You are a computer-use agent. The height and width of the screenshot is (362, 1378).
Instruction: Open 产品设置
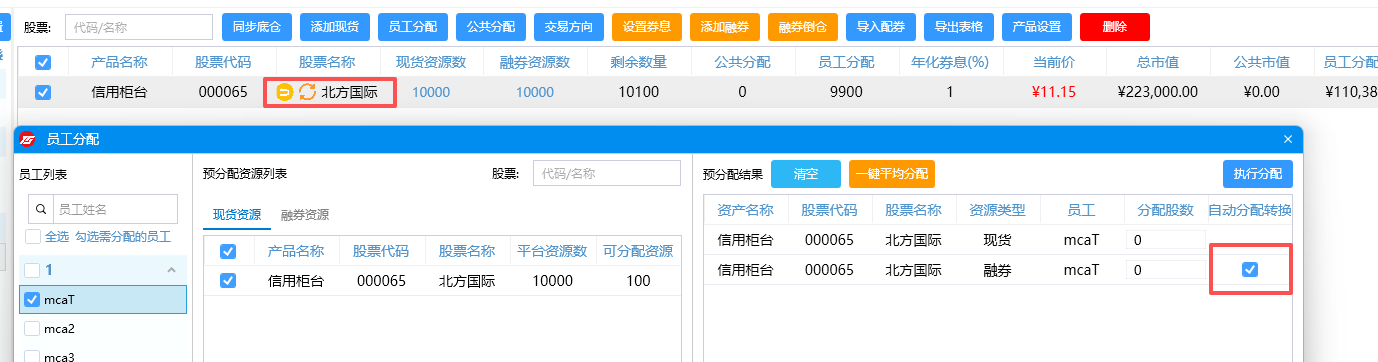(1037, 27)
